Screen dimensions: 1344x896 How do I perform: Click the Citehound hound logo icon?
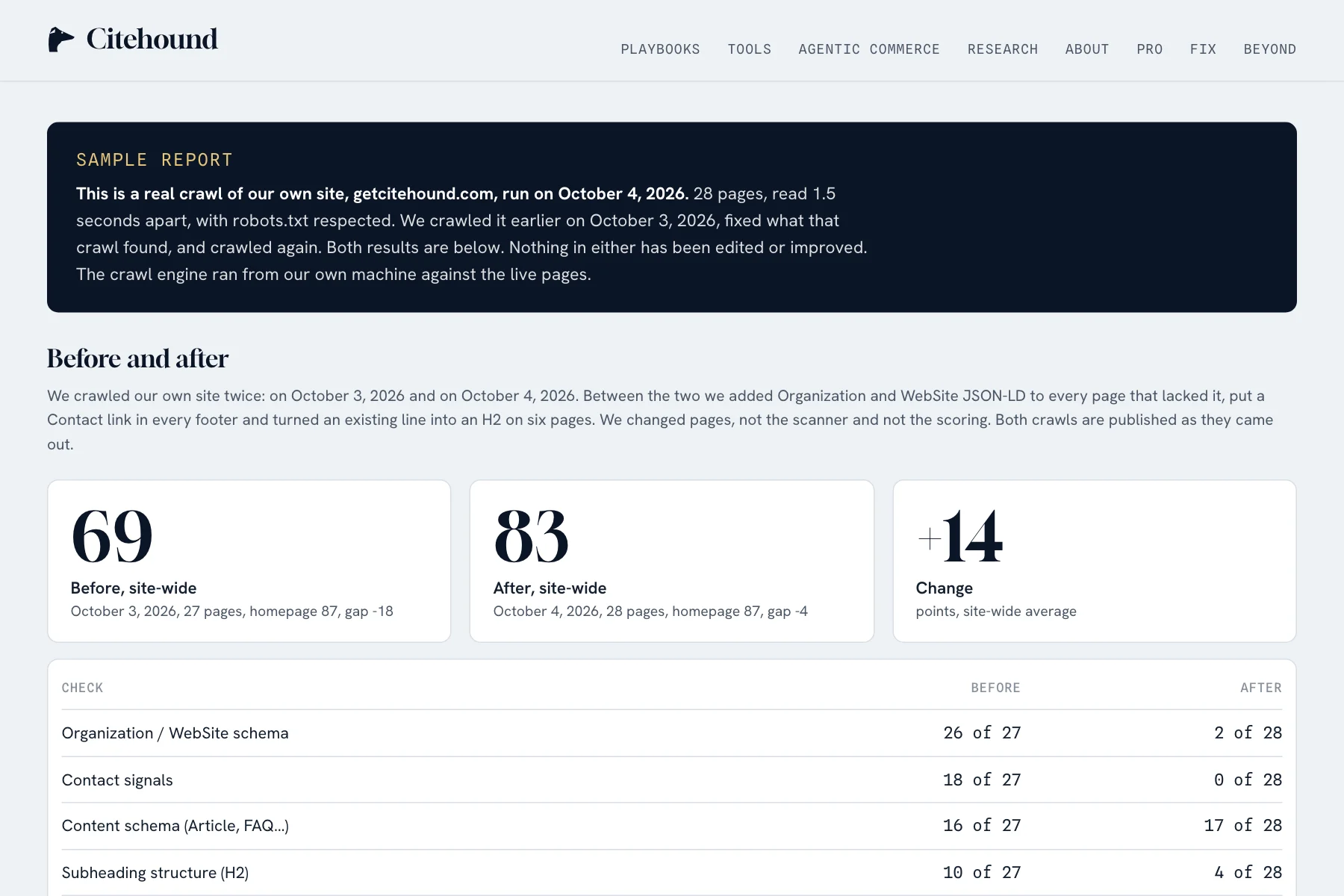pyautogui.click(x=61, y=40)
